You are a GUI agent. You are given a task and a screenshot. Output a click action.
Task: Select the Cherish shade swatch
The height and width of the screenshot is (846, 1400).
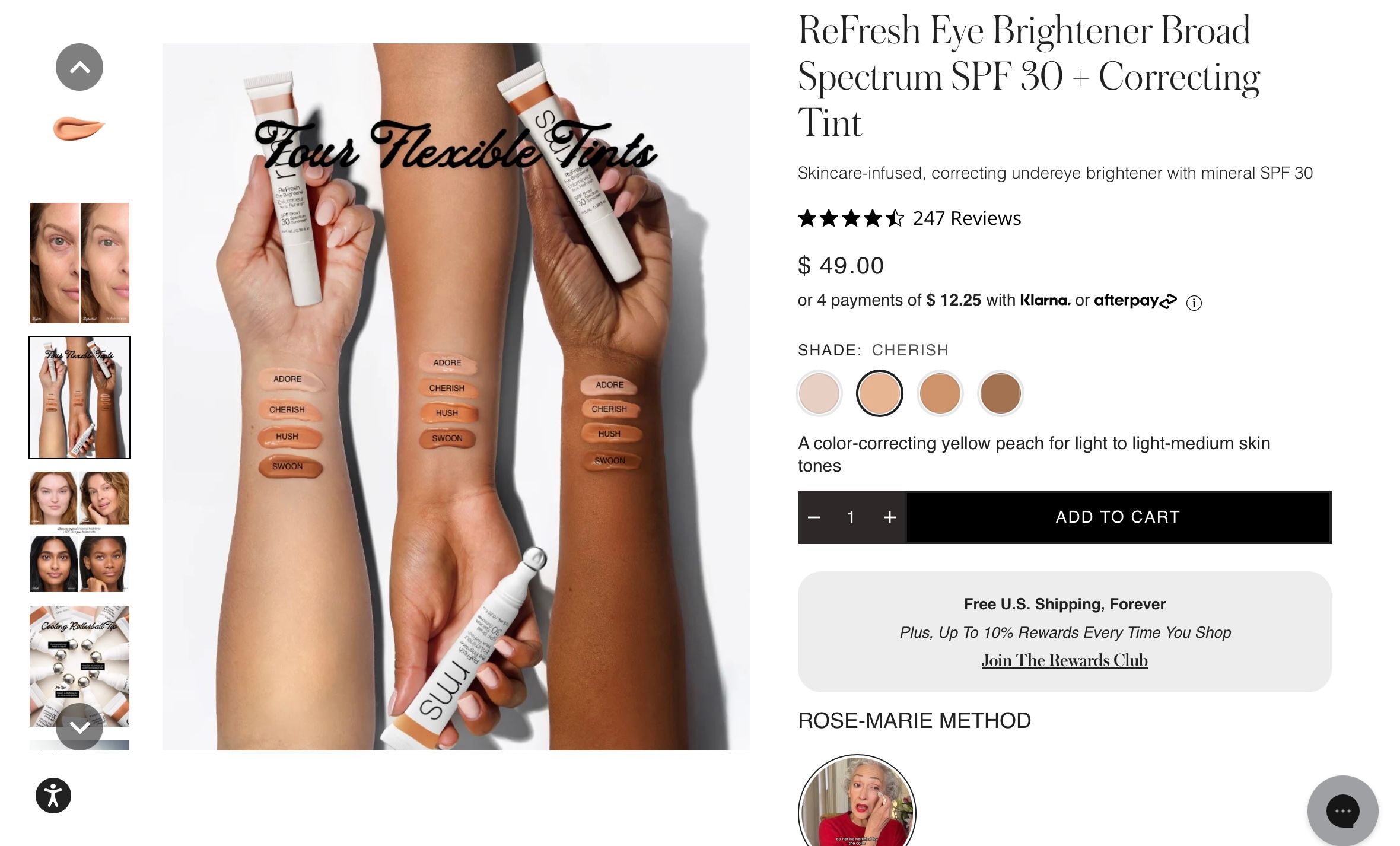pyautogui.click(x=880, y=393)
